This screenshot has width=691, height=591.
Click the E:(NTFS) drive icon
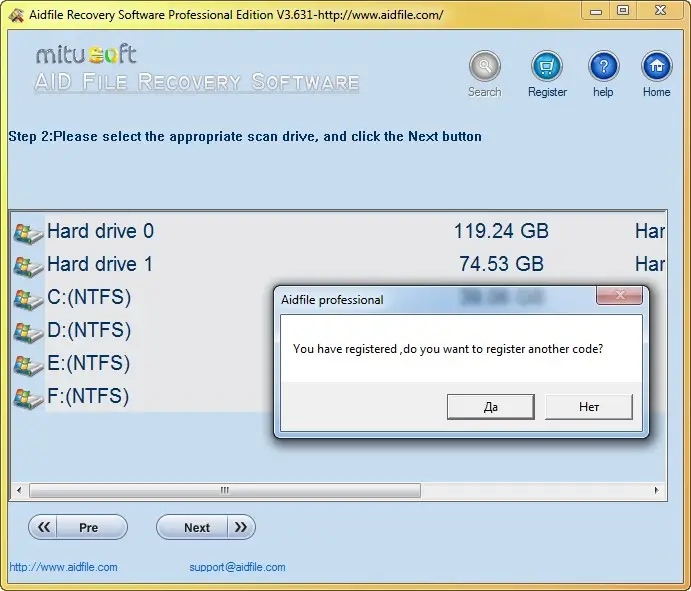tap(28, 365)
